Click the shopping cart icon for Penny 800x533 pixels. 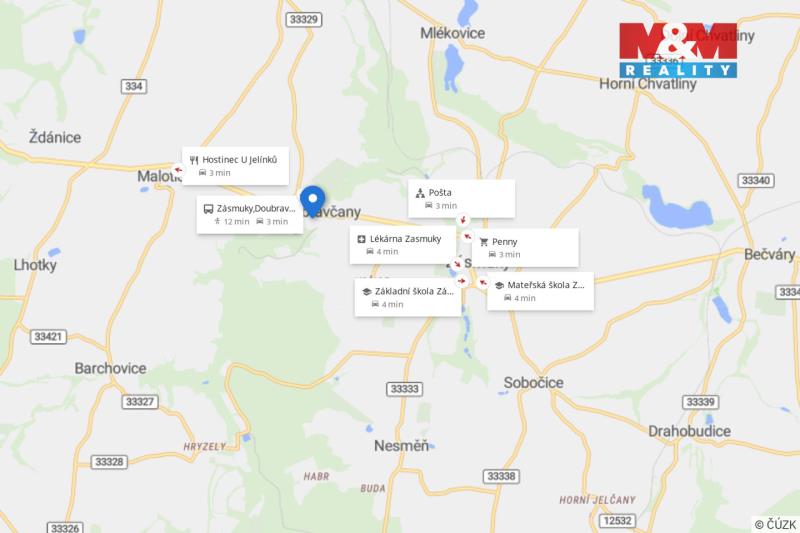coord(484,242)
